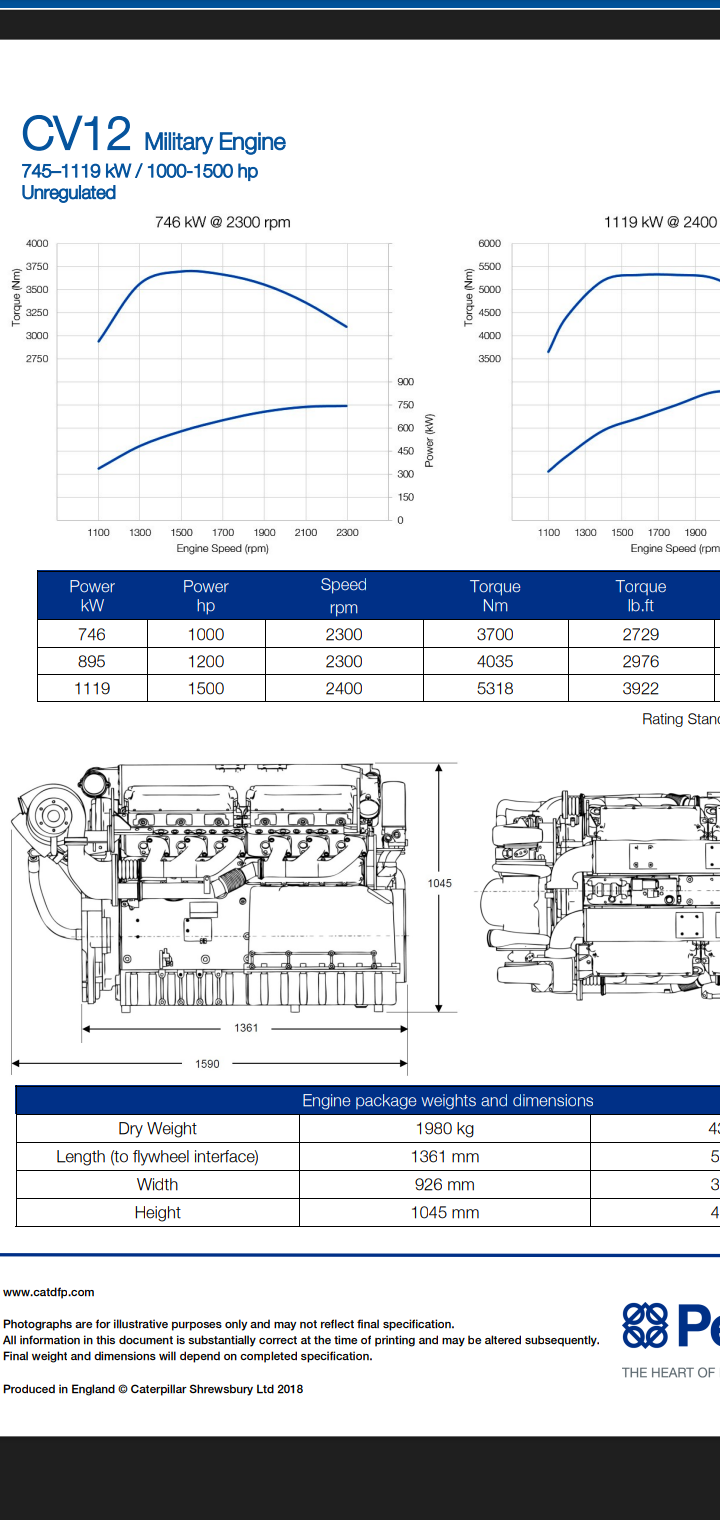This screenshot has height=1520, width=720.
Task: Click 'Torque Nm' table column header
Action: [495, 596]
